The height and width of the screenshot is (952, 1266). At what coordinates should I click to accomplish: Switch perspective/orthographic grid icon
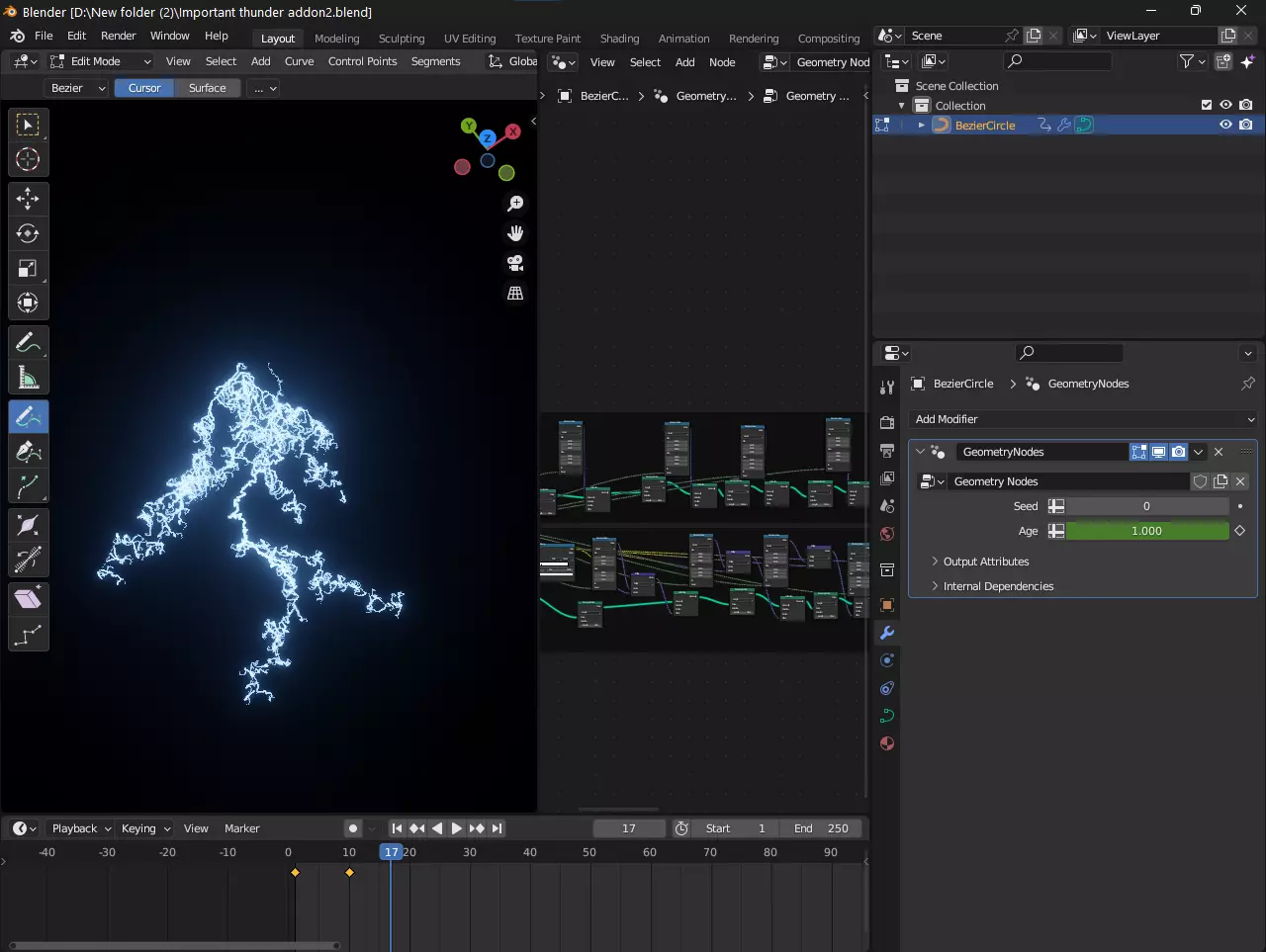tap(515, 294)
